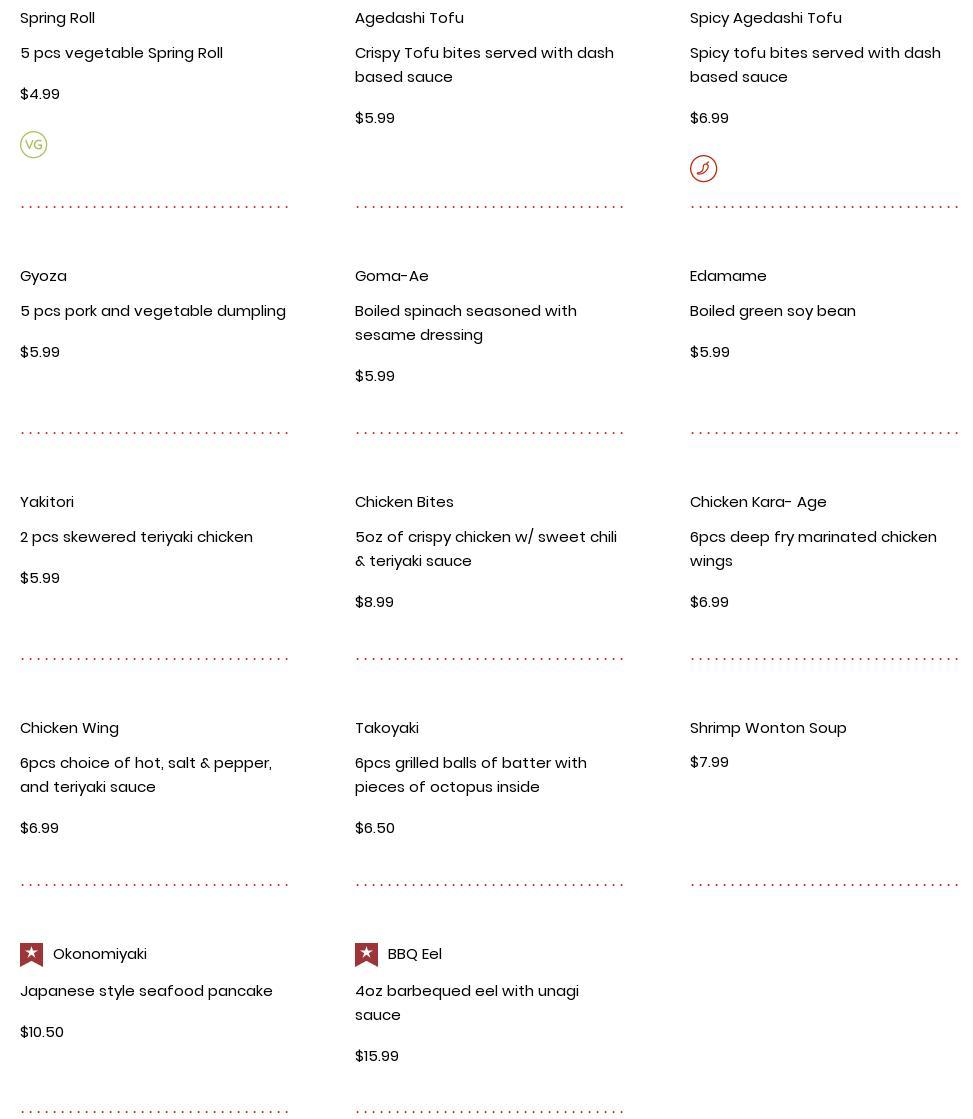Click the star icon beside BBQ Eel
Screen dimensions: 973x1119
(367, 954)
